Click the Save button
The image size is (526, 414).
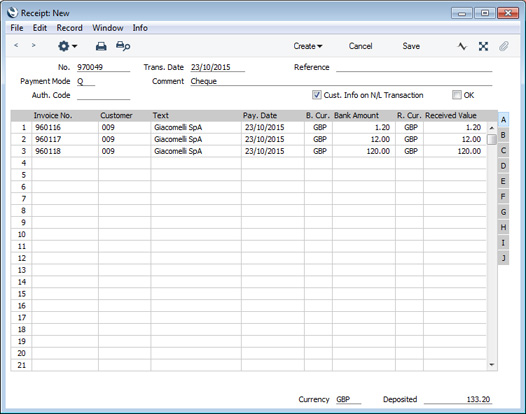click(x=411, y=46)
